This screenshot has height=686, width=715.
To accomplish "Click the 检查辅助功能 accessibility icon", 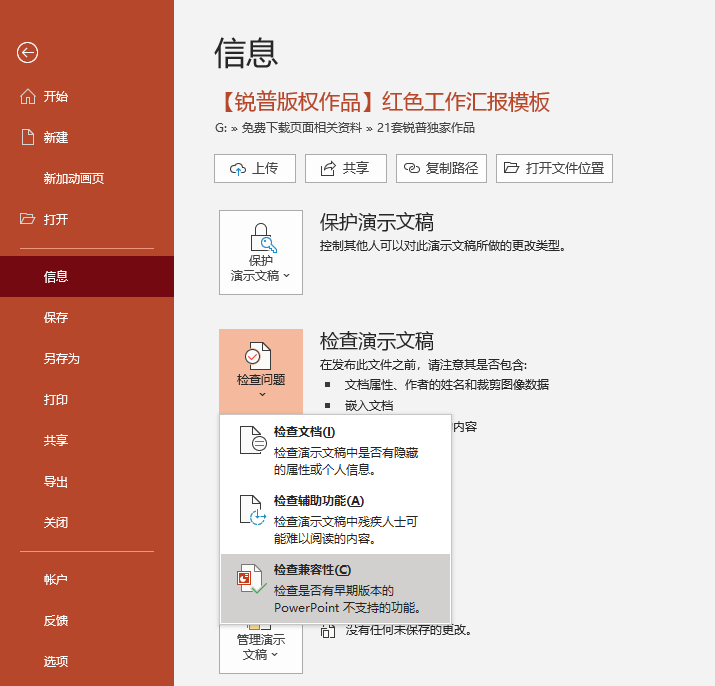I will point(253,510).
